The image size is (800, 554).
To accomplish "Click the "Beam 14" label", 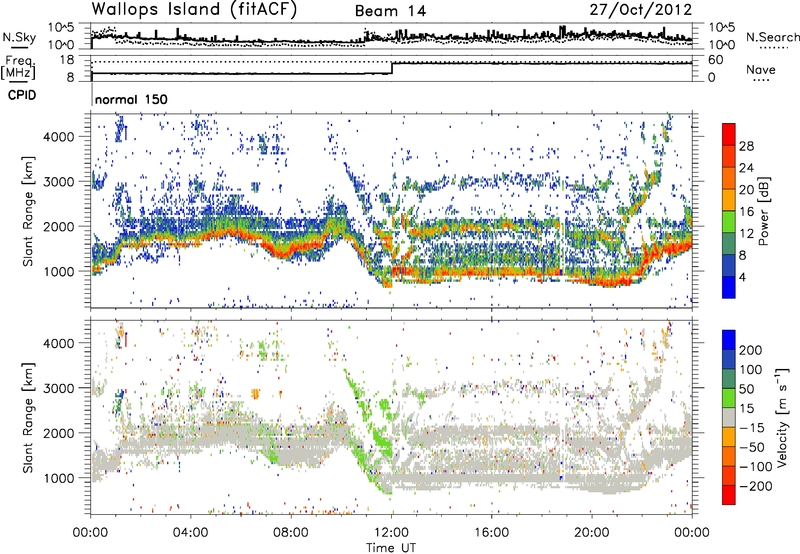I will click(x=390, y=11).
